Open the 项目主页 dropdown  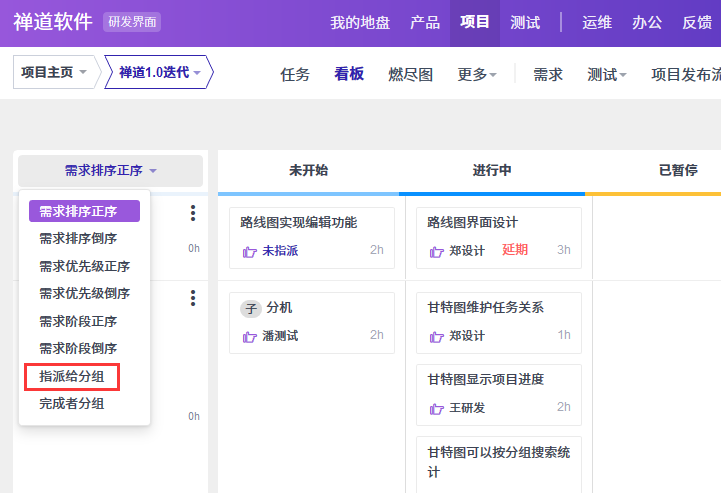[x=56, y=73]
